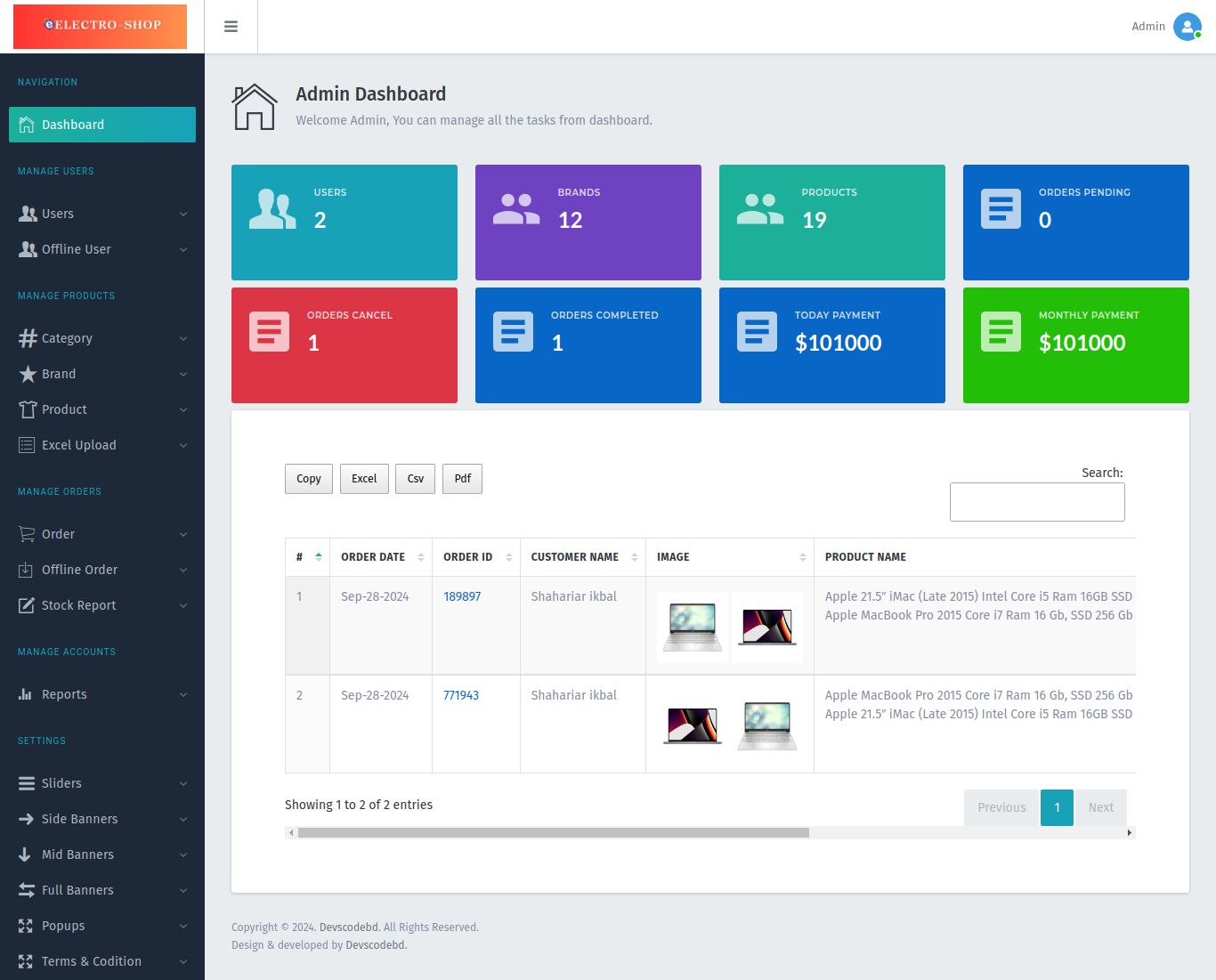1216x980 pixels.
Task: Click the hamburger menu toggle icon
Action: point(231,27)
